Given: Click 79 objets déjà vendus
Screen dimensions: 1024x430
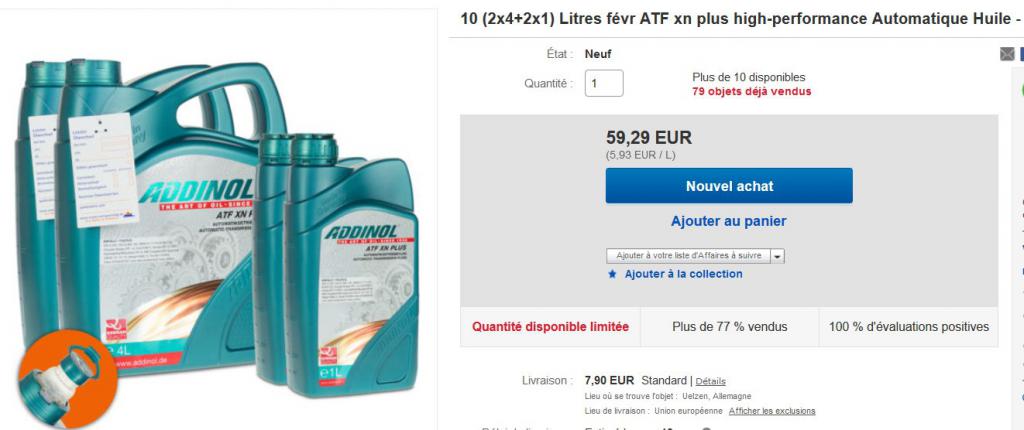Looking at the screenshot, I should [752, 91].
